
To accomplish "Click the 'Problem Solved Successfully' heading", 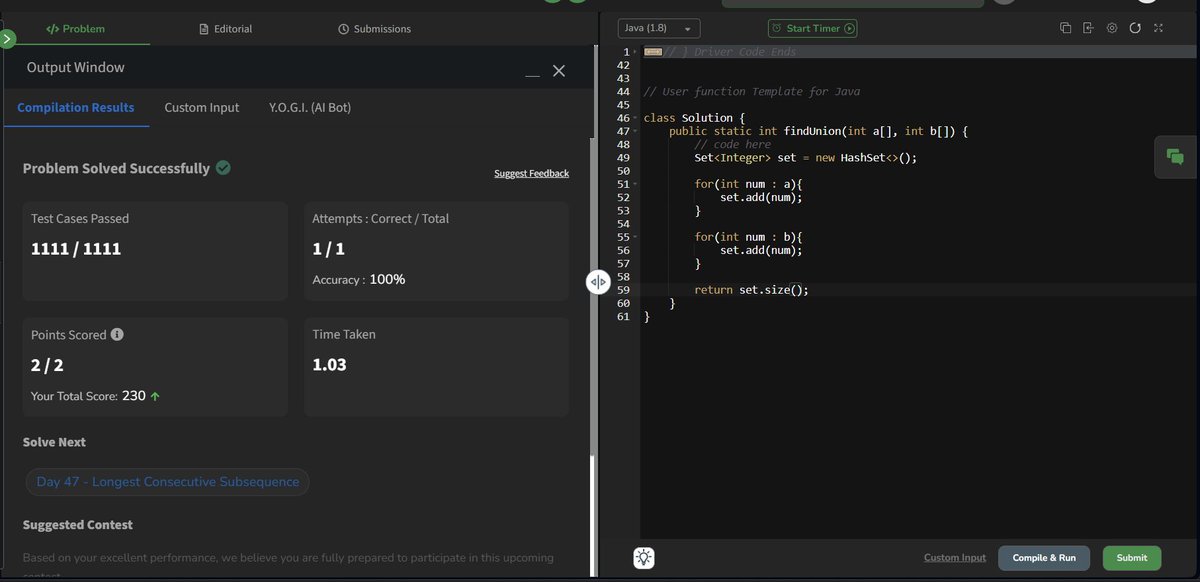I will coord(116,168).
